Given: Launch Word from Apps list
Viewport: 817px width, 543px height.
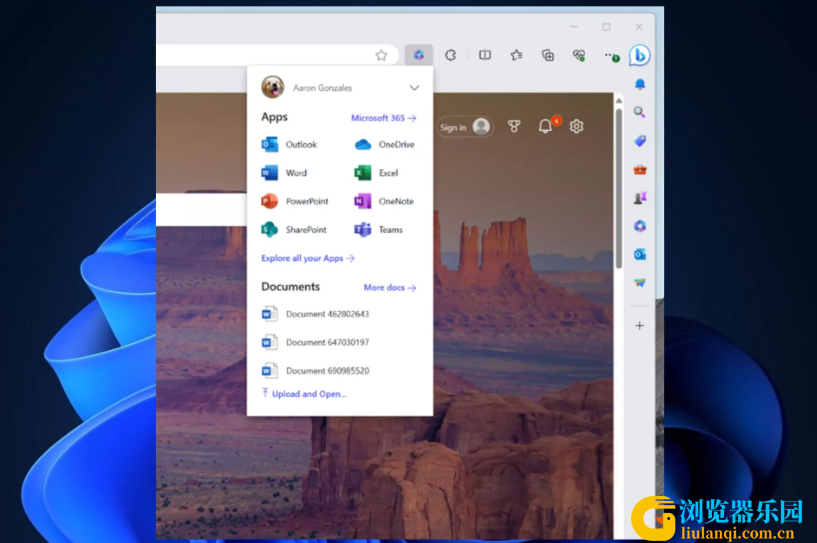Looking at the screenshot, I should [284, 172].
